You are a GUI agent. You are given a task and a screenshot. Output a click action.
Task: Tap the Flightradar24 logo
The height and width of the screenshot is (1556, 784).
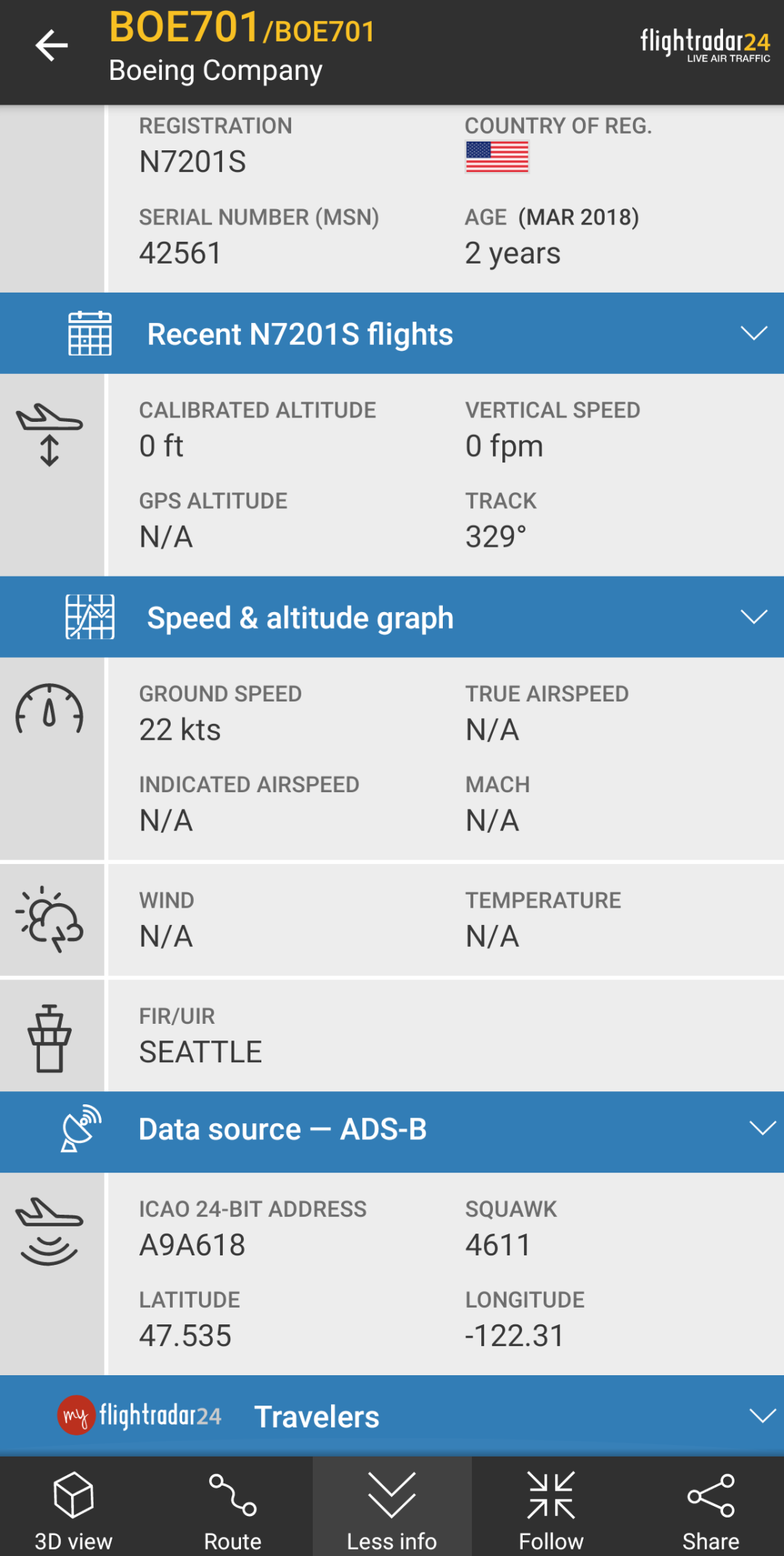pos(705,45)
